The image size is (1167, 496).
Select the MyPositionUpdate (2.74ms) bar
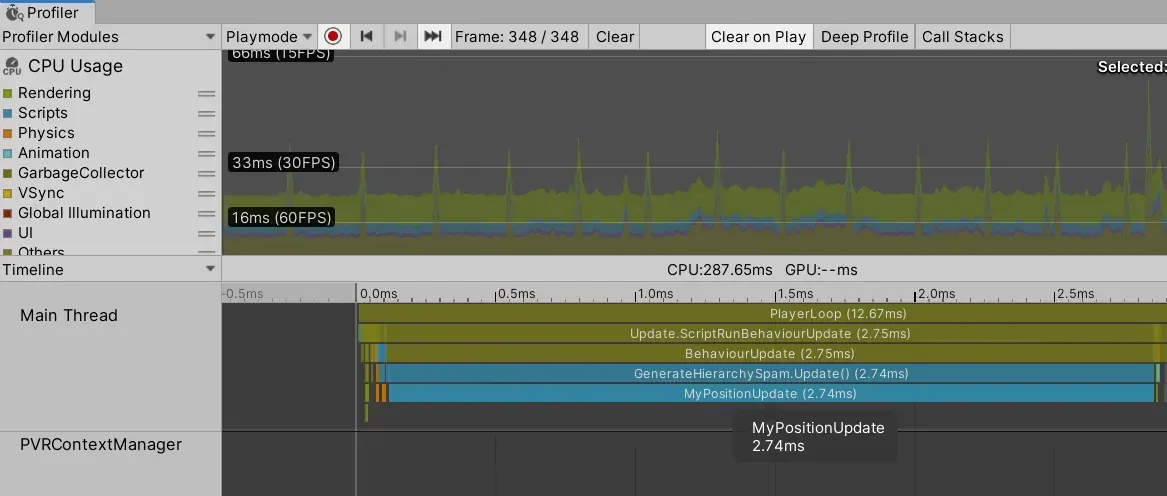point(771,393)
